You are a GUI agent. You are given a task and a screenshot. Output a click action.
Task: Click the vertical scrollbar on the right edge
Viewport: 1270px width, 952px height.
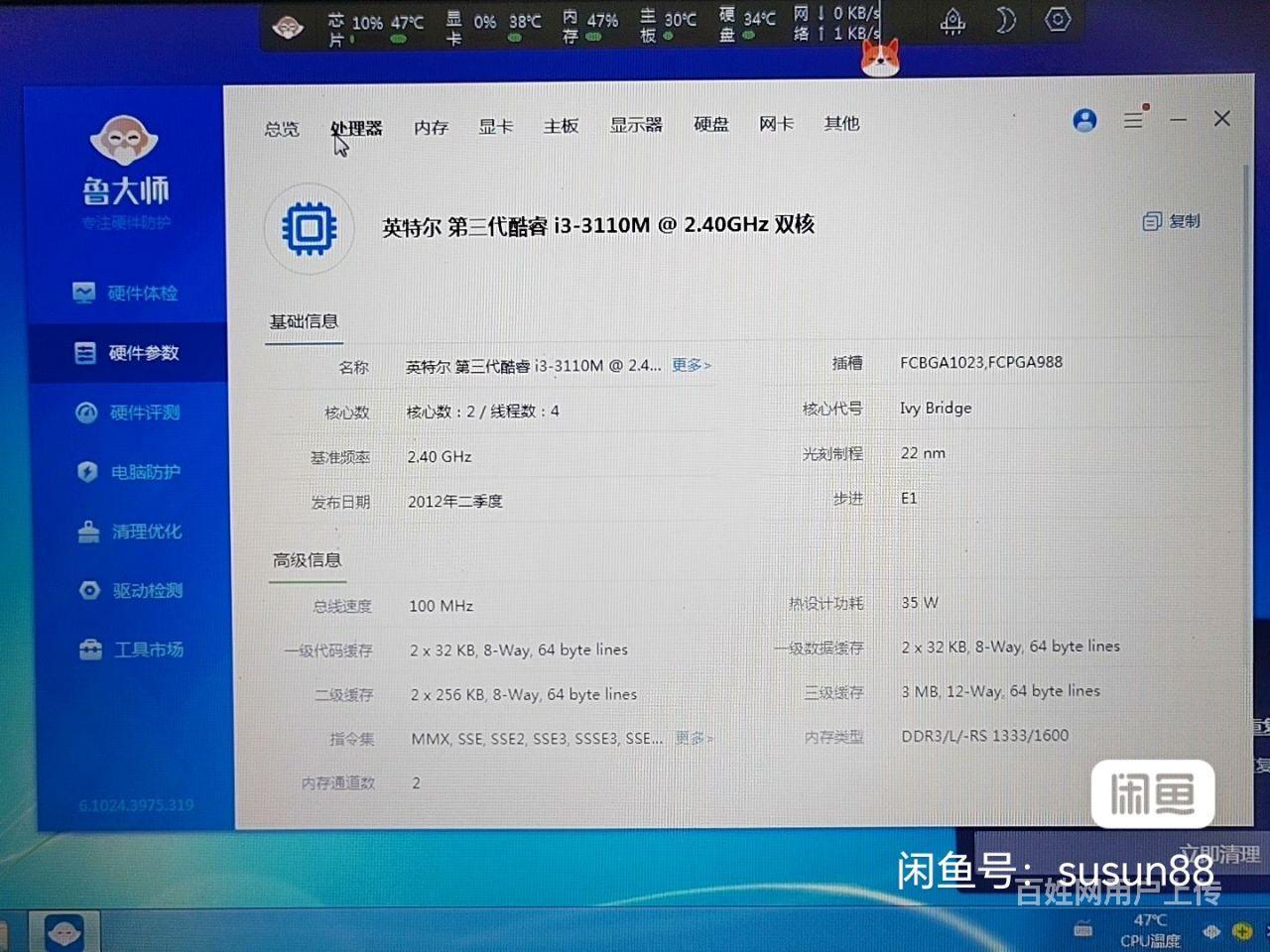pyautogui.click(x=1246, y=397)
